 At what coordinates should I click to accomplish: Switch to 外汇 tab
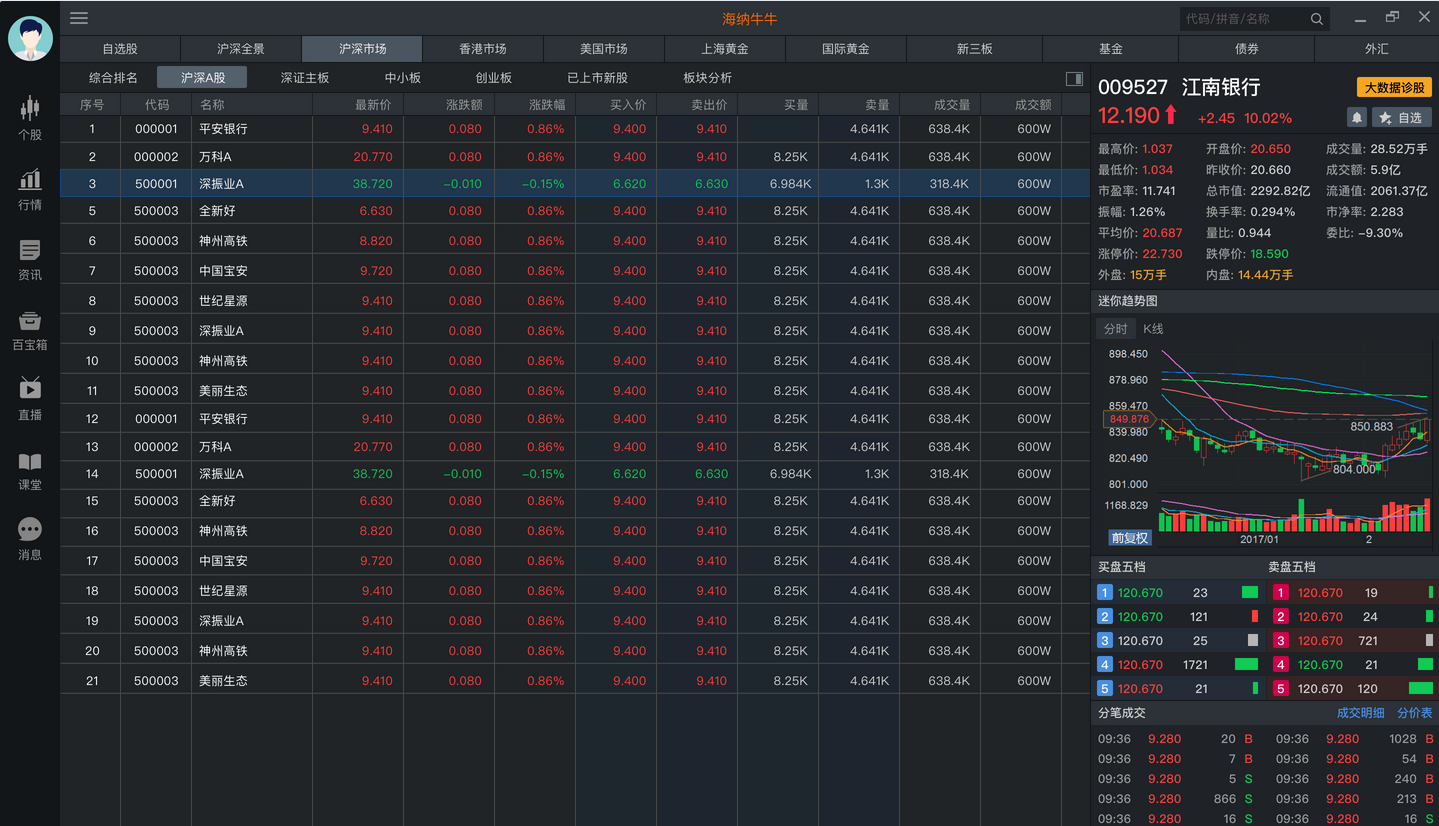pos(1377,49)
